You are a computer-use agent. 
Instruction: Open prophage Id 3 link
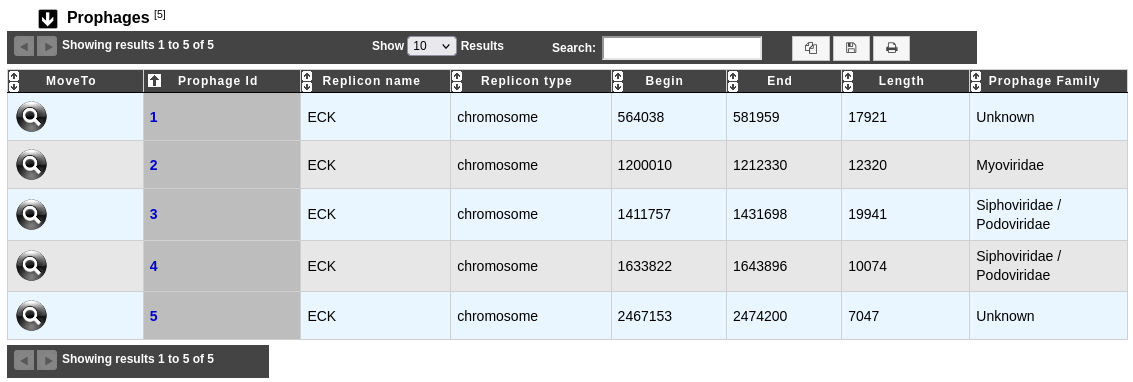[x=153, y=214]
